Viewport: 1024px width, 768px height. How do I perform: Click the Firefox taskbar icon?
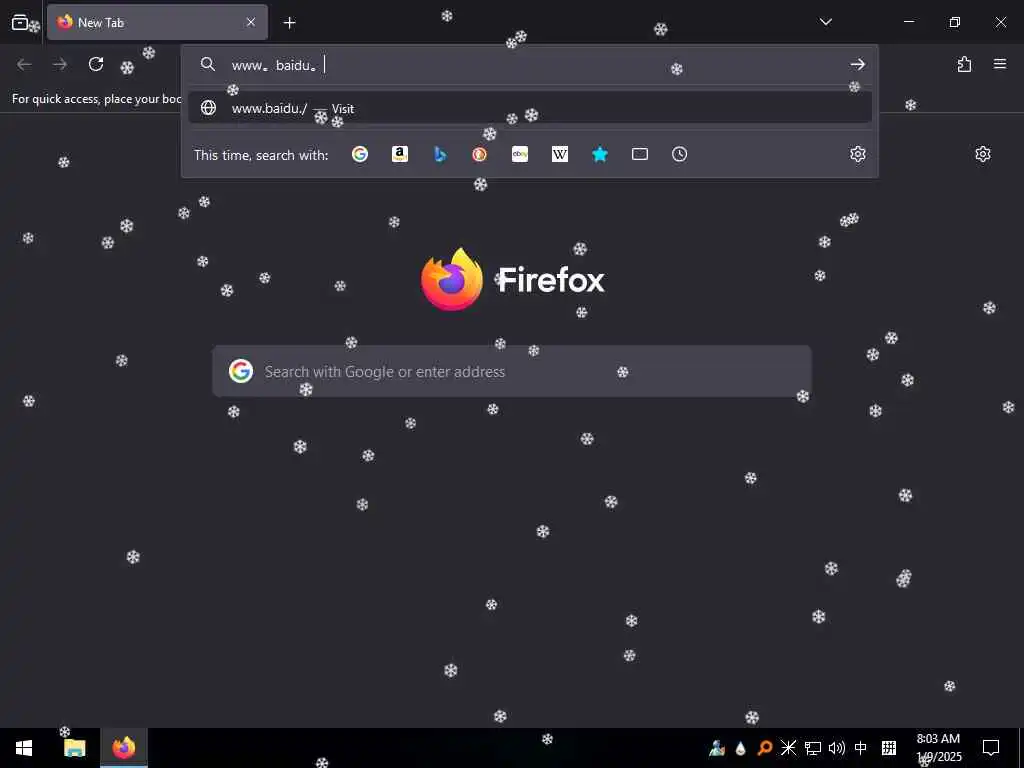[123, 748]
